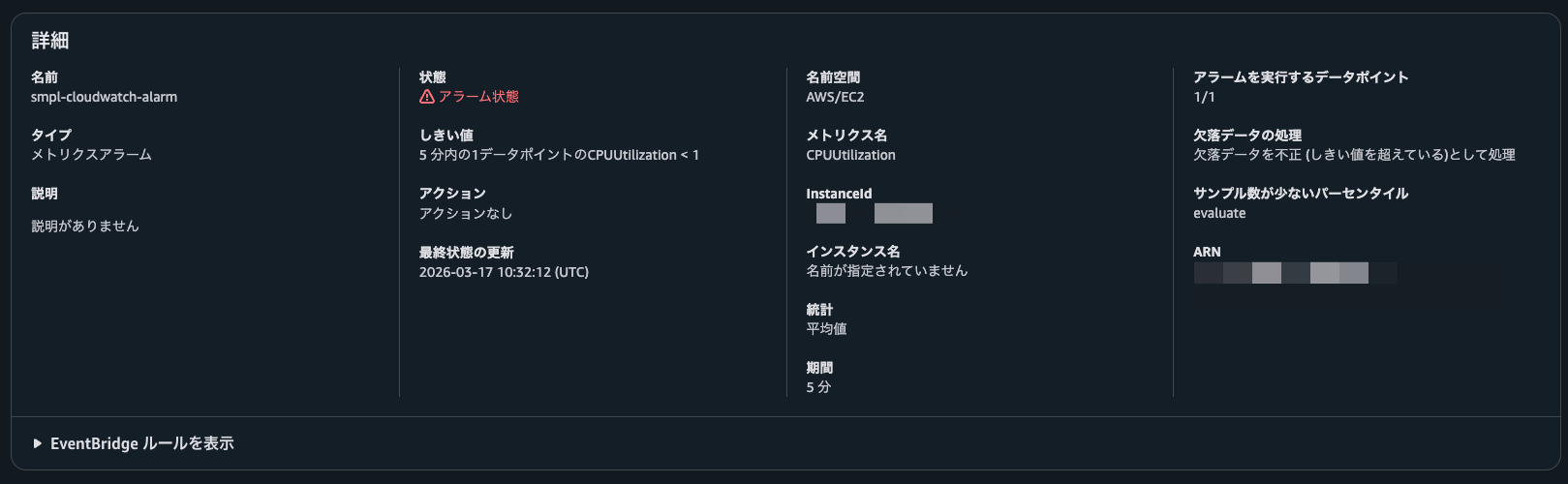Image resolution: width=1568 pixels, height=484 pixels.
Task: Click the EventBridge ルールを表示 label
Action: [x=142, y=443]
